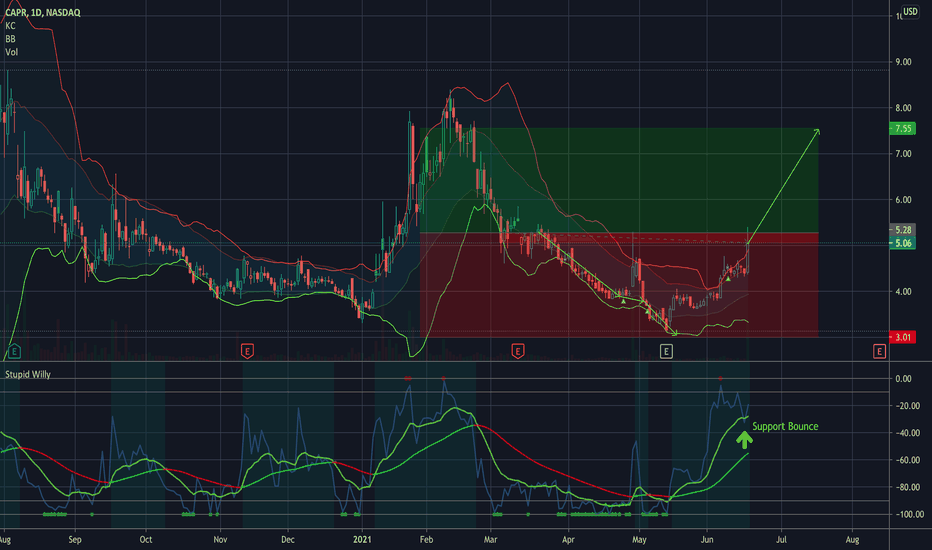Click the 6.00 price axis value
The height and width of the screenshot is (550, 932).
click(903, 200)
